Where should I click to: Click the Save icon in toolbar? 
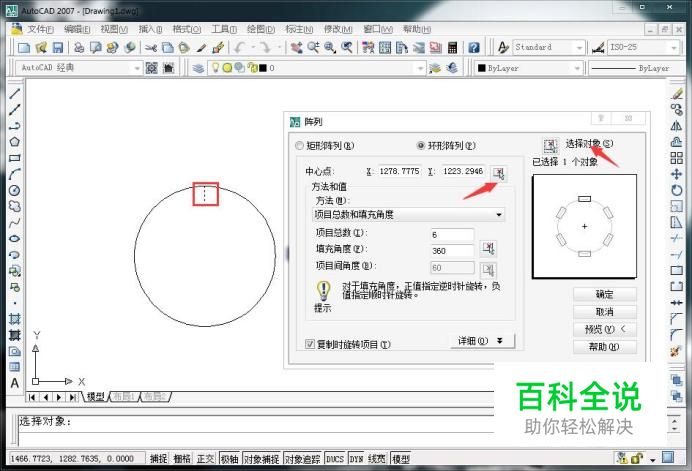(x=58, y=47)
